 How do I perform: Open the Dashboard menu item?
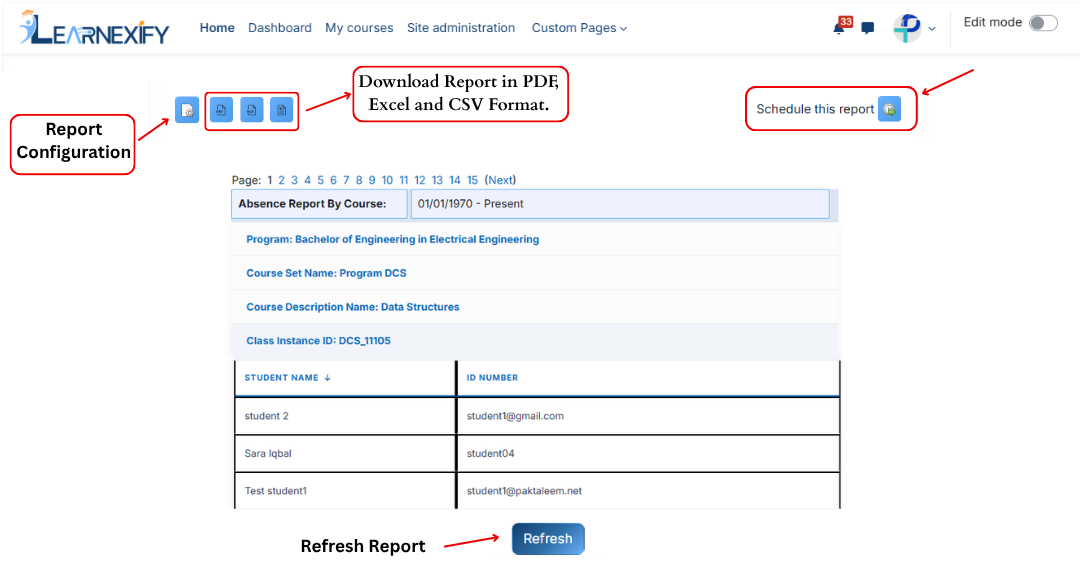pos(280,28)
